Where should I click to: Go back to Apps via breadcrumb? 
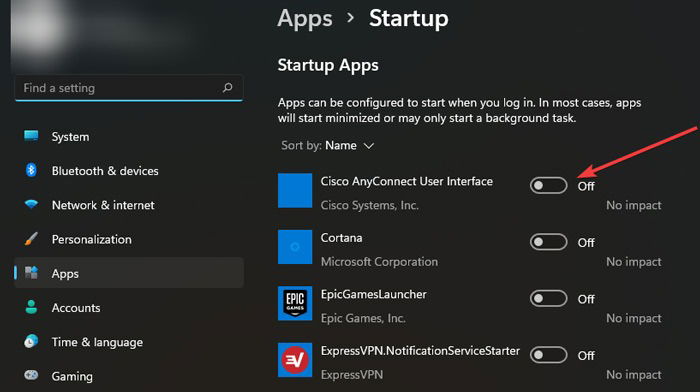305,19
